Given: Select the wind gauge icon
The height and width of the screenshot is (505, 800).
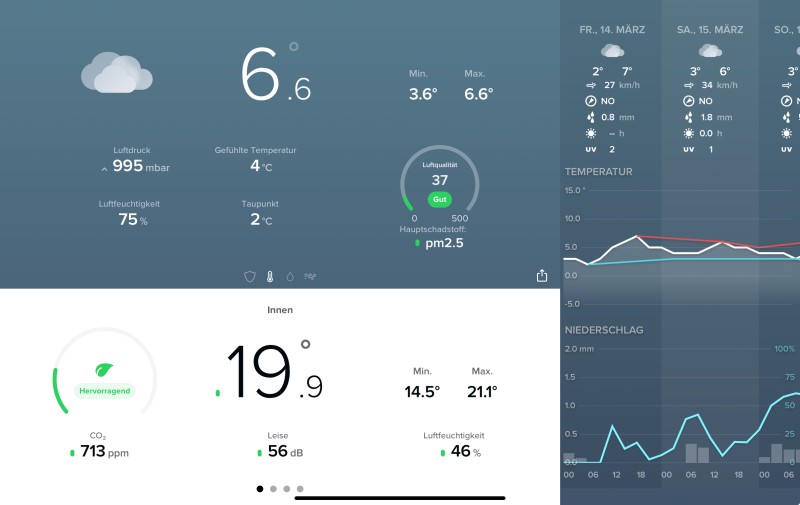Looking at the screenshot, I should coord(310,276).
